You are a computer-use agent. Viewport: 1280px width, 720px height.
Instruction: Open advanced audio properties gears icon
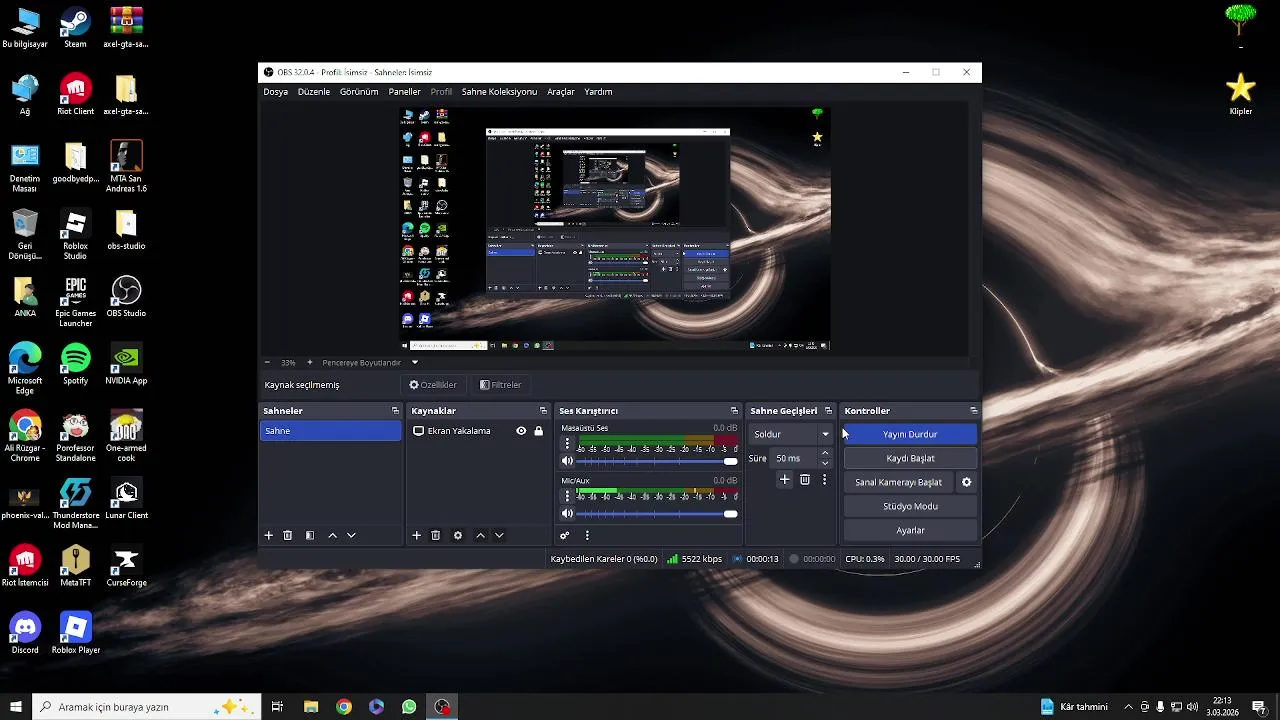point(565,535)
